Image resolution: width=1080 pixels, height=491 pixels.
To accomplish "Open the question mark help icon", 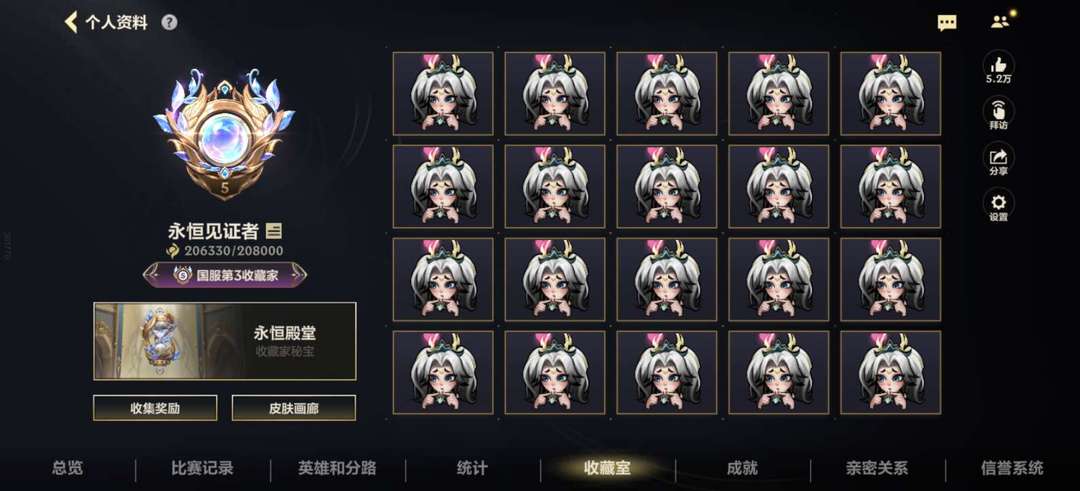I will [169, 22].
